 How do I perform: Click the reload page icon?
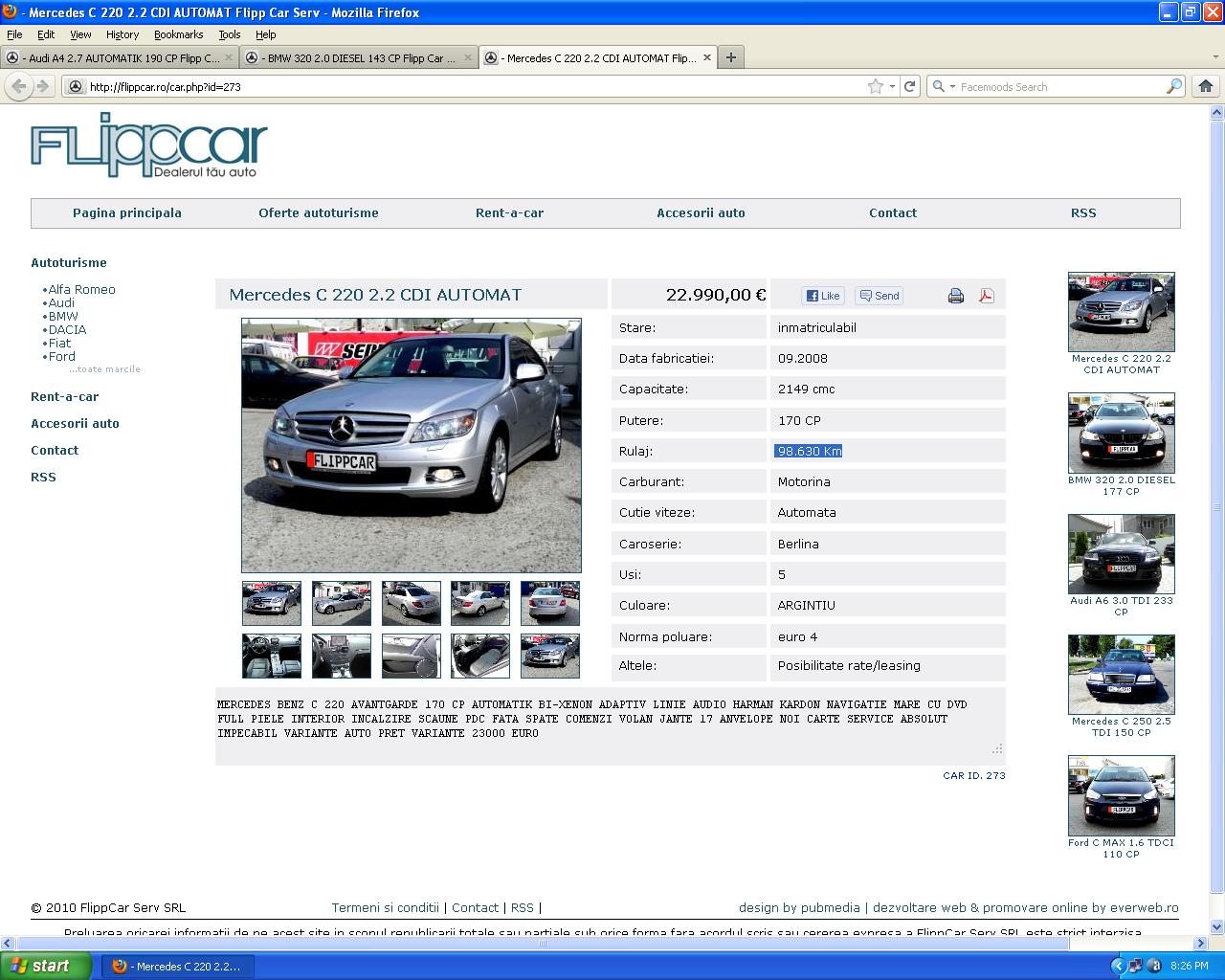[910, 86]
